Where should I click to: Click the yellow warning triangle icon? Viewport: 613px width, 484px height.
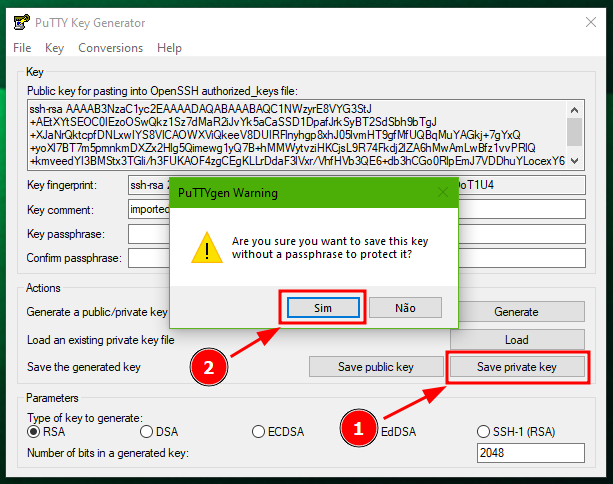207,247
